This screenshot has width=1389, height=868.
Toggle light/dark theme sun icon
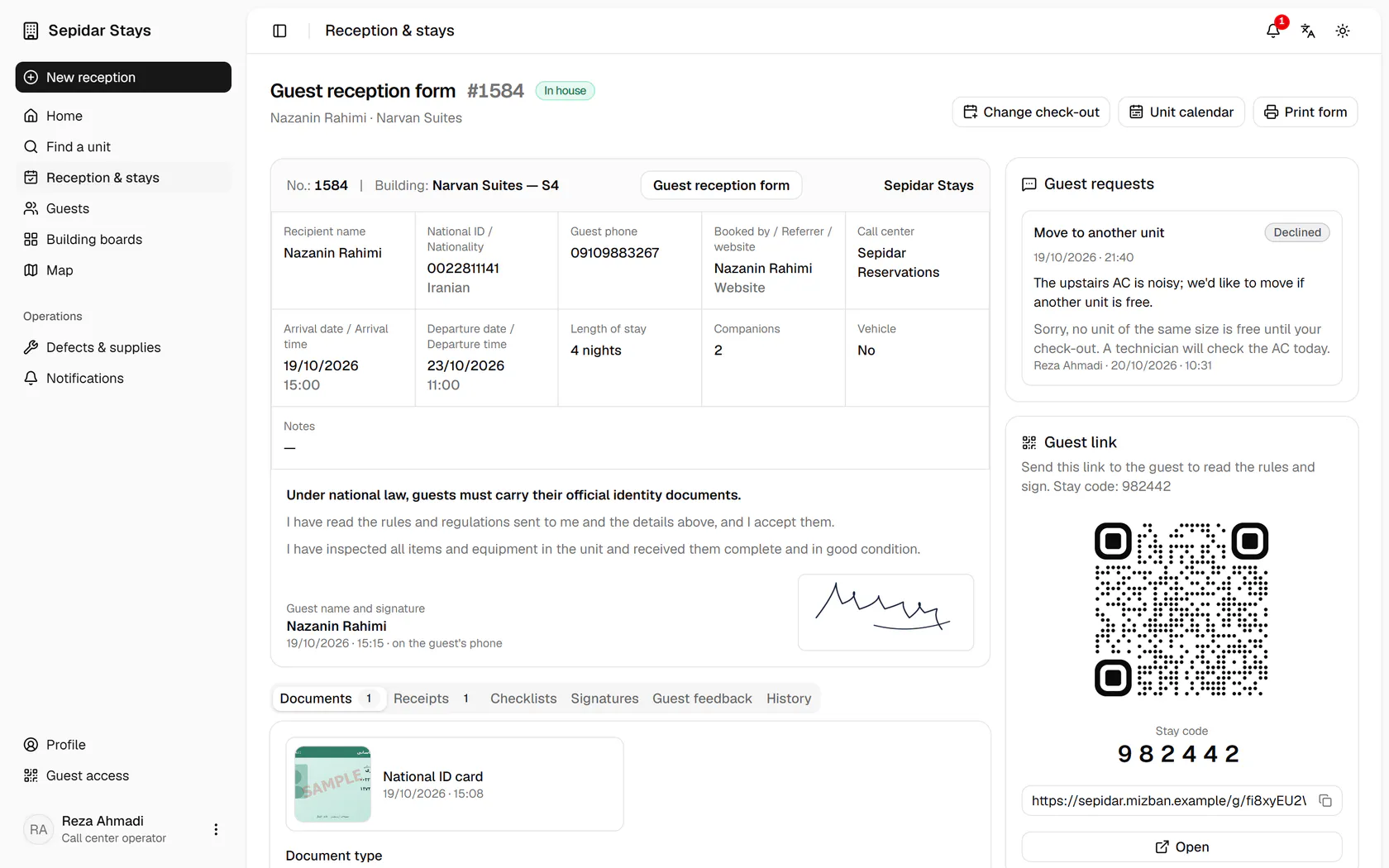(x=1343, y=31)
